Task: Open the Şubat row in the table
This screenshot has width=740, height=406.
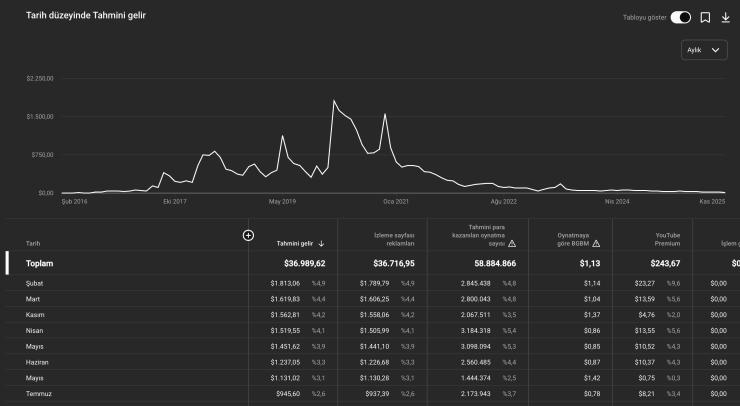Action: 35,283
